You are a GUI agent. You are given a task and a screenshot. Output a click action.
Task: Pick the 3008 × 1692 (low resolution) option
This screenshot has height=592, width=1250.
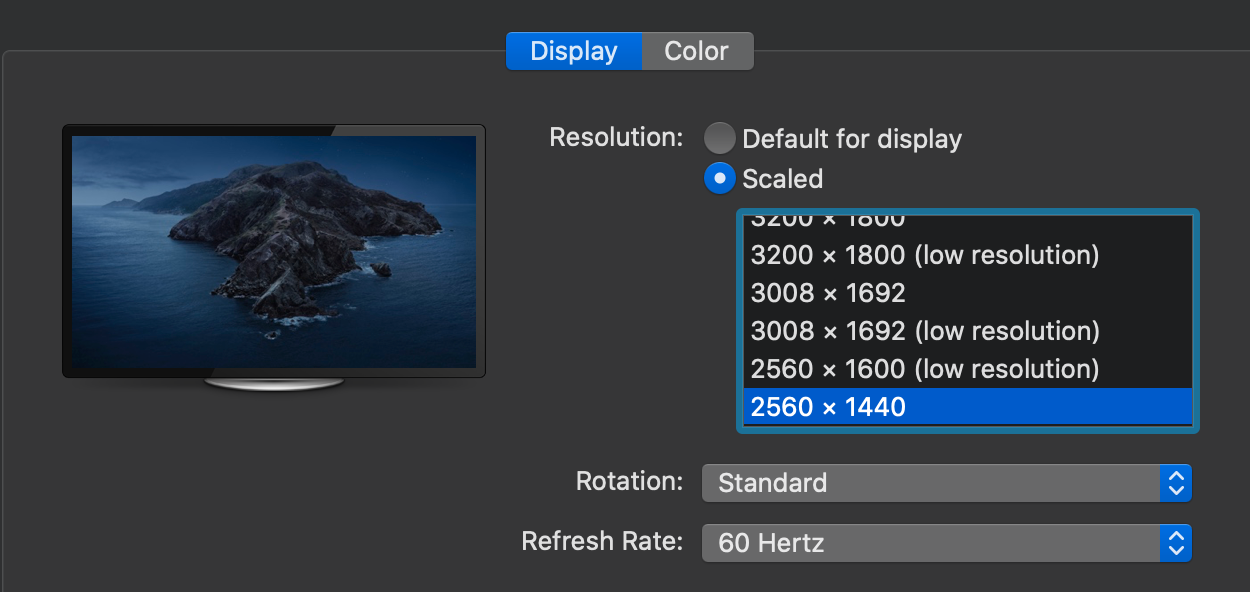925,331
